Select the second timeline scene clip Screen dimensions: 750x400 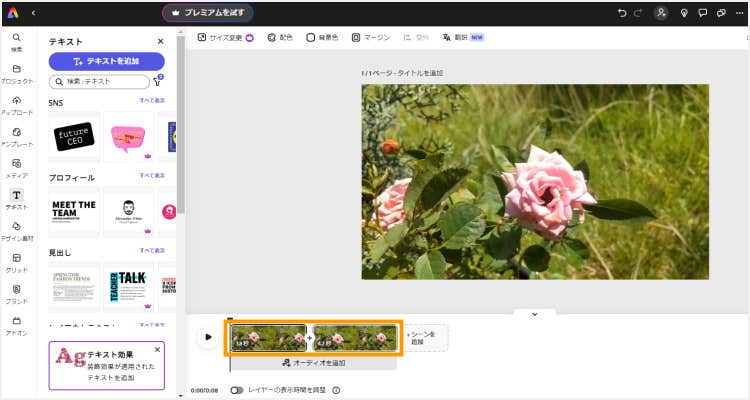[355, 338]
